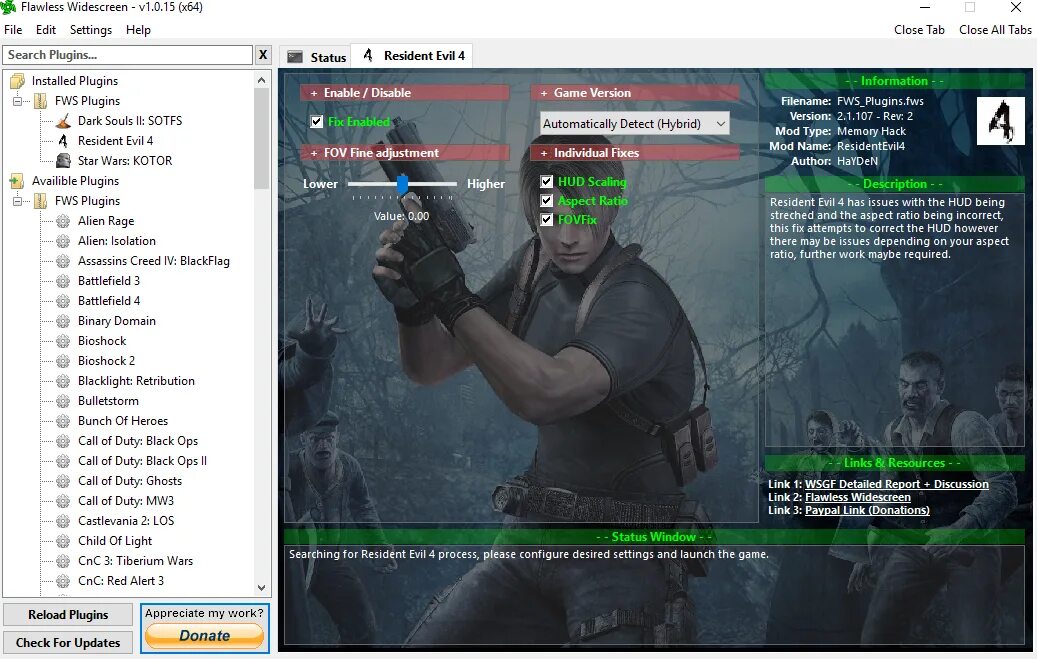The height and width of the screenshot is (659, 1037).
Task: Click the Star Wars: KOTOR plugin icon
Action: pyautogui.click(x=63, y=161)
